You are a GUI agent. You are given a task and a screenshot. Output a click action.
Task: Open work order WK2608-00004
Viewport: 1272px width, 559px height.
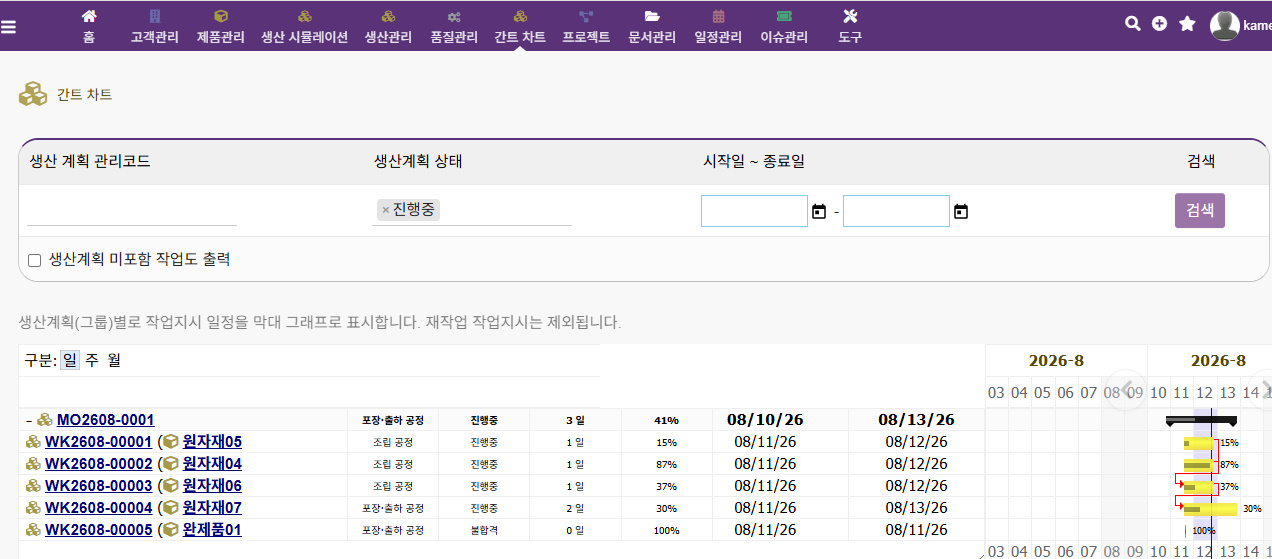click(99, 508)
